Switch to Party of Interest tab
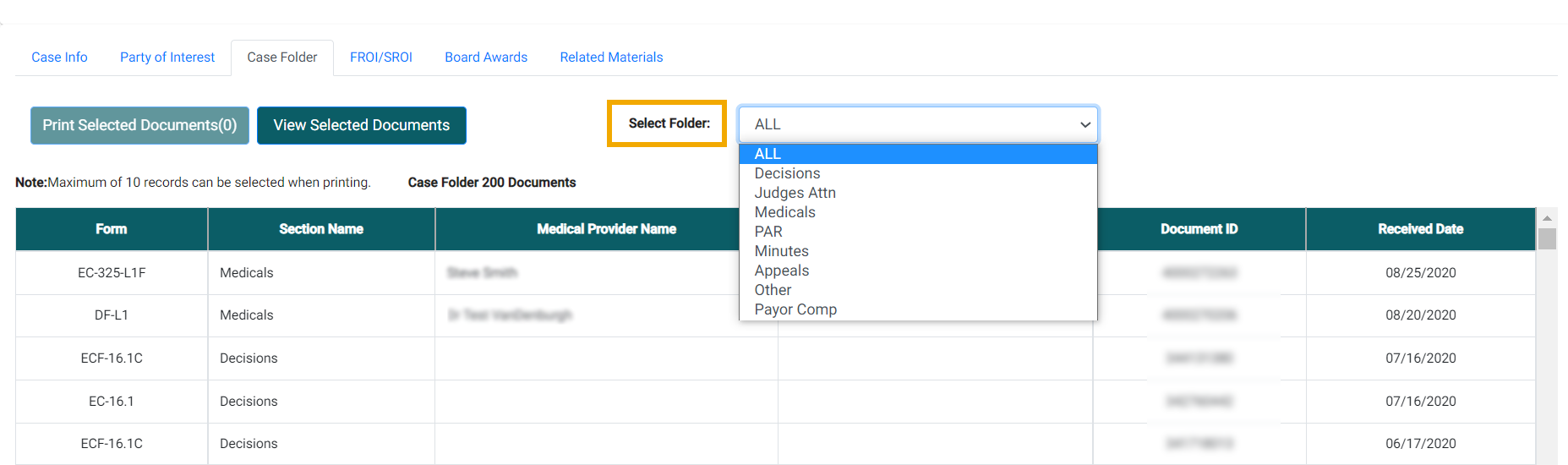The height and width of the screenshot is (465, 1568). pos(167,57)
